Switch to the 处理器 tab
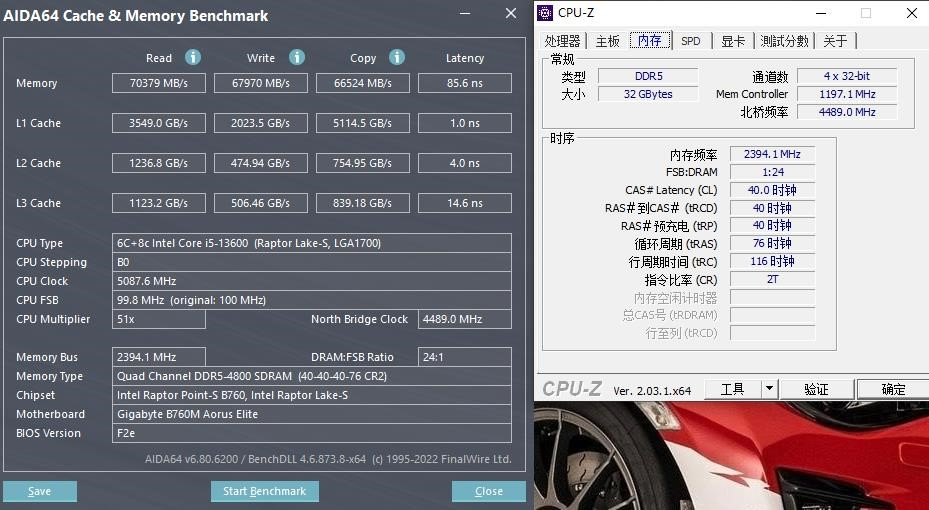 (x=562, y=41)
